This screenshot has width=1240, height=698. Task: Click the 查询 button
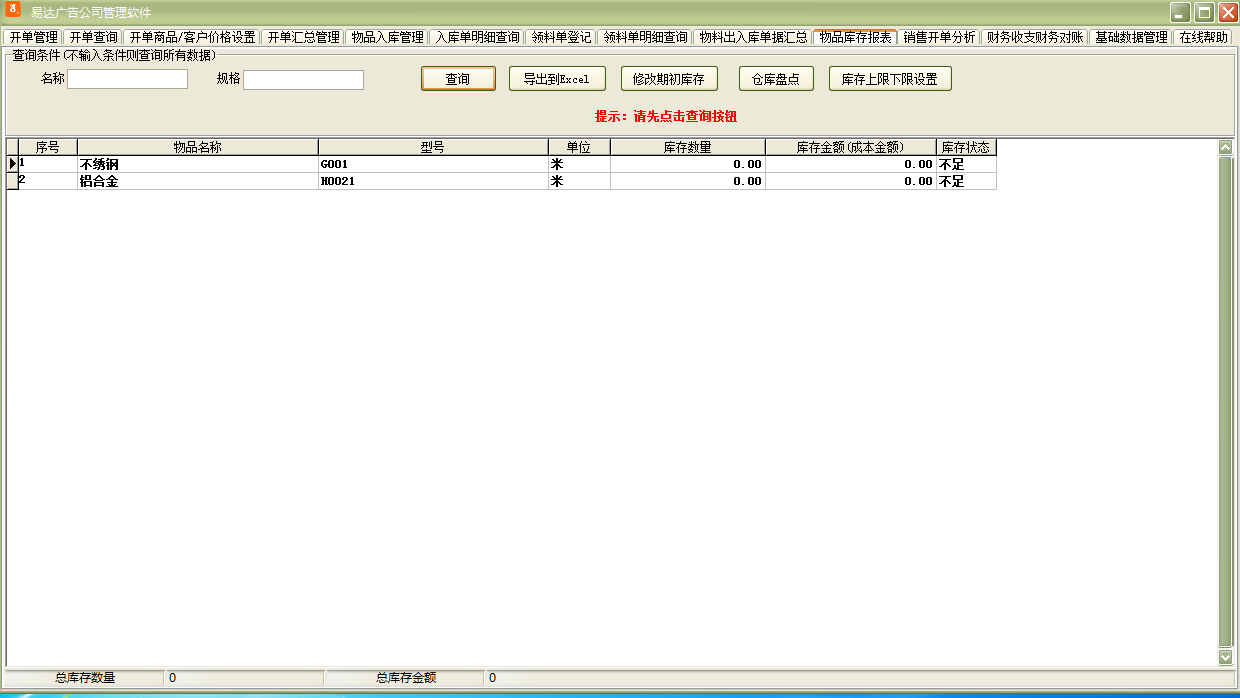pos(458,79)
